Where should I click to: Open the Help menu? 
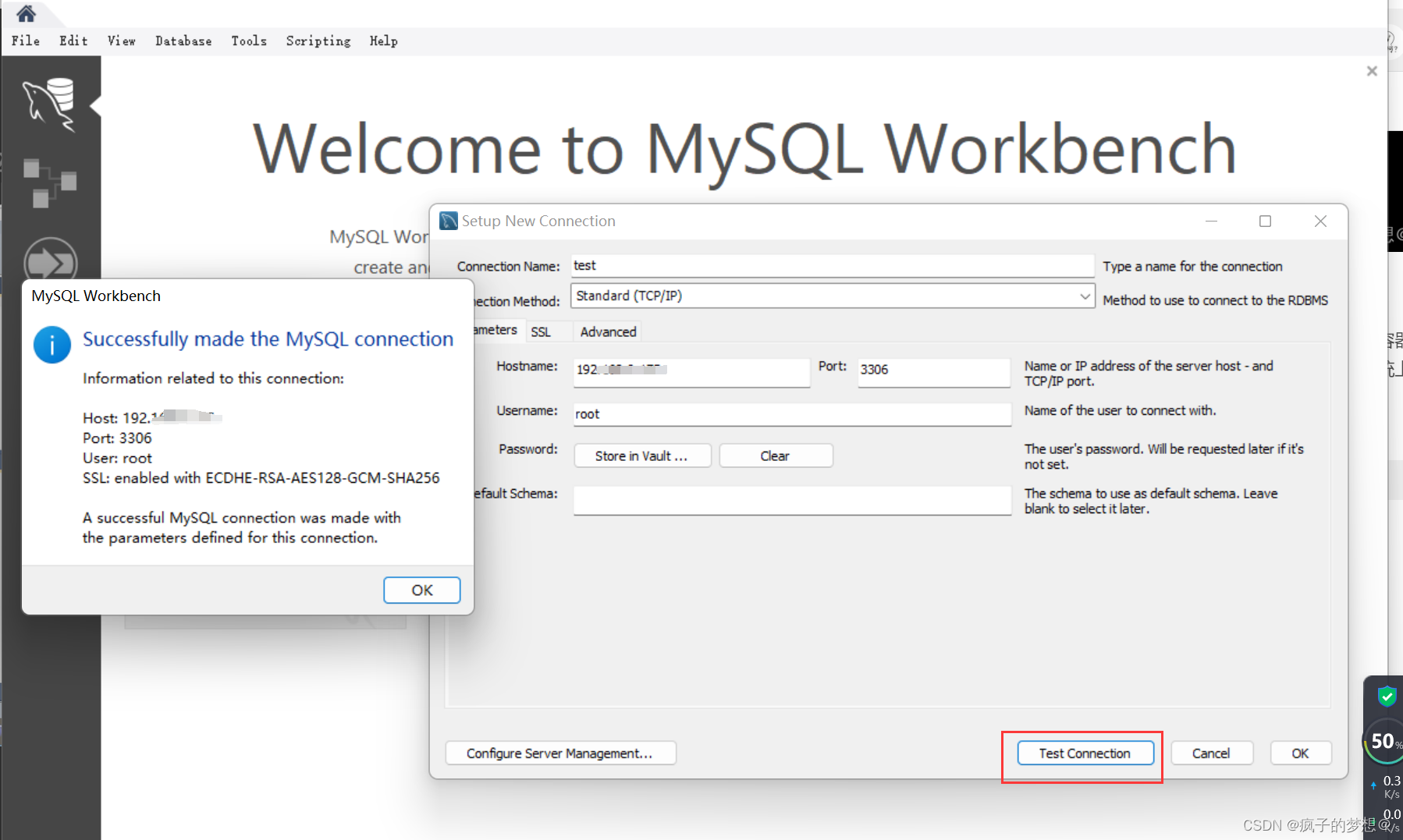pyautogui.click(x=383, y=41)
